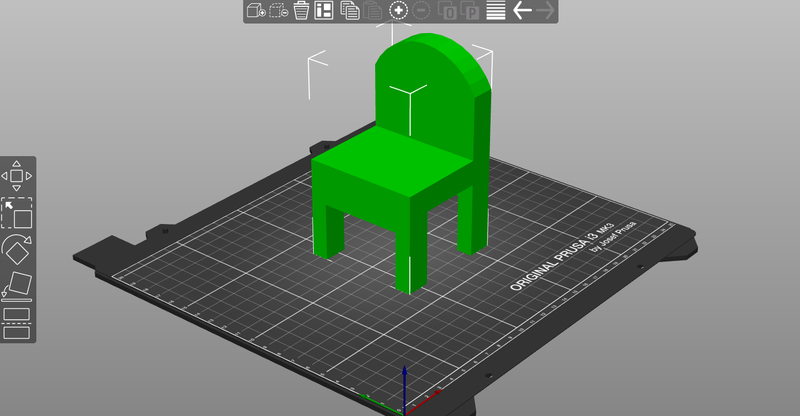Open variable layer height editing
Viewport: 800px width, 416px height.
(x=496, y=10)
